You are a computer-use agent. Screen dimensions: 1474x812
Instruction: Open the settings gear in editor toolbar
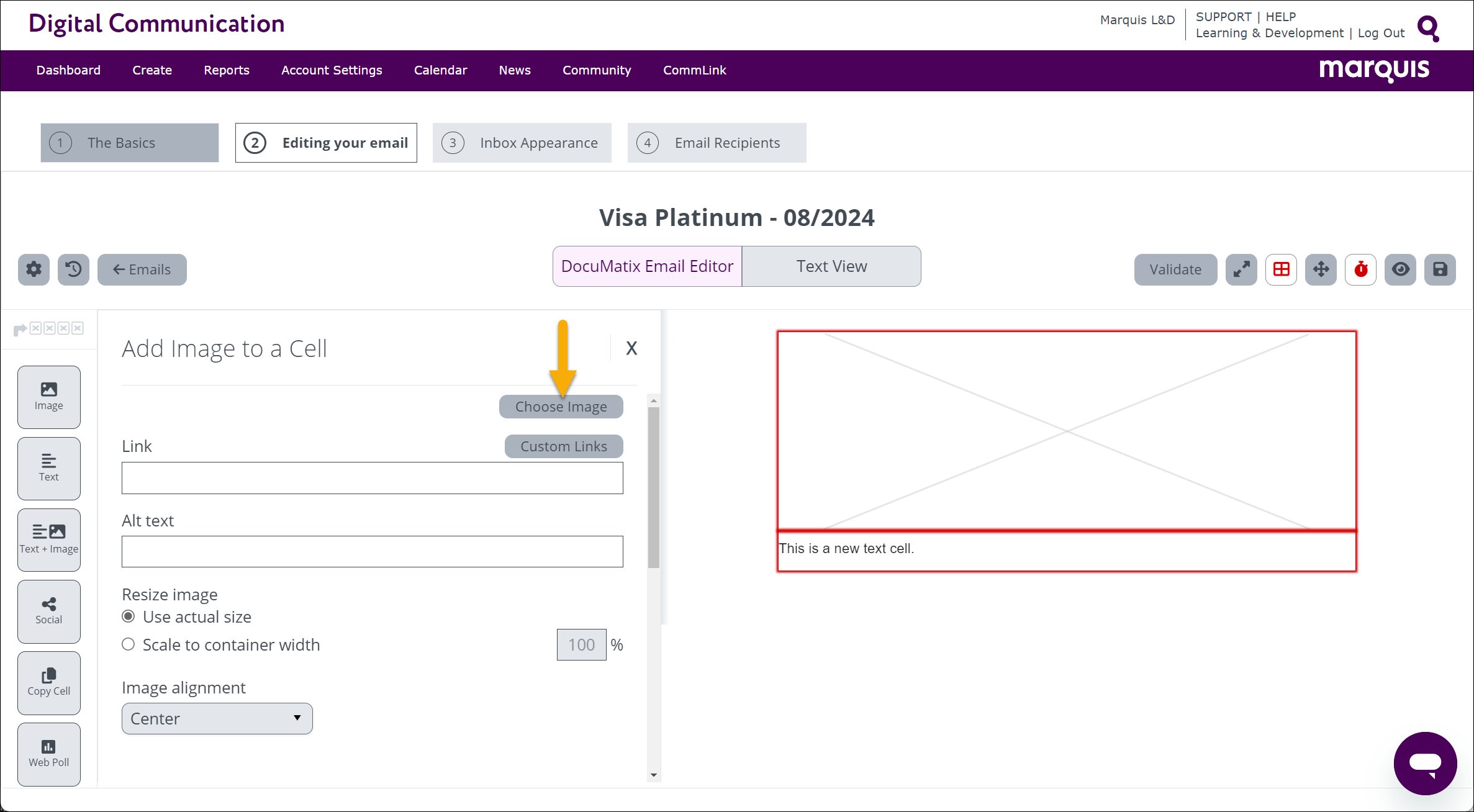34,269
